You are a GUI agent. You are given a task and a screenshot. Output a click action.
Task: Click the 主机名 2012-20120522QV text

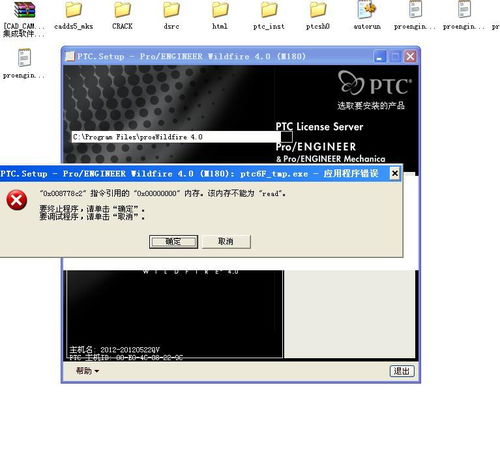(x=114, y=350)
